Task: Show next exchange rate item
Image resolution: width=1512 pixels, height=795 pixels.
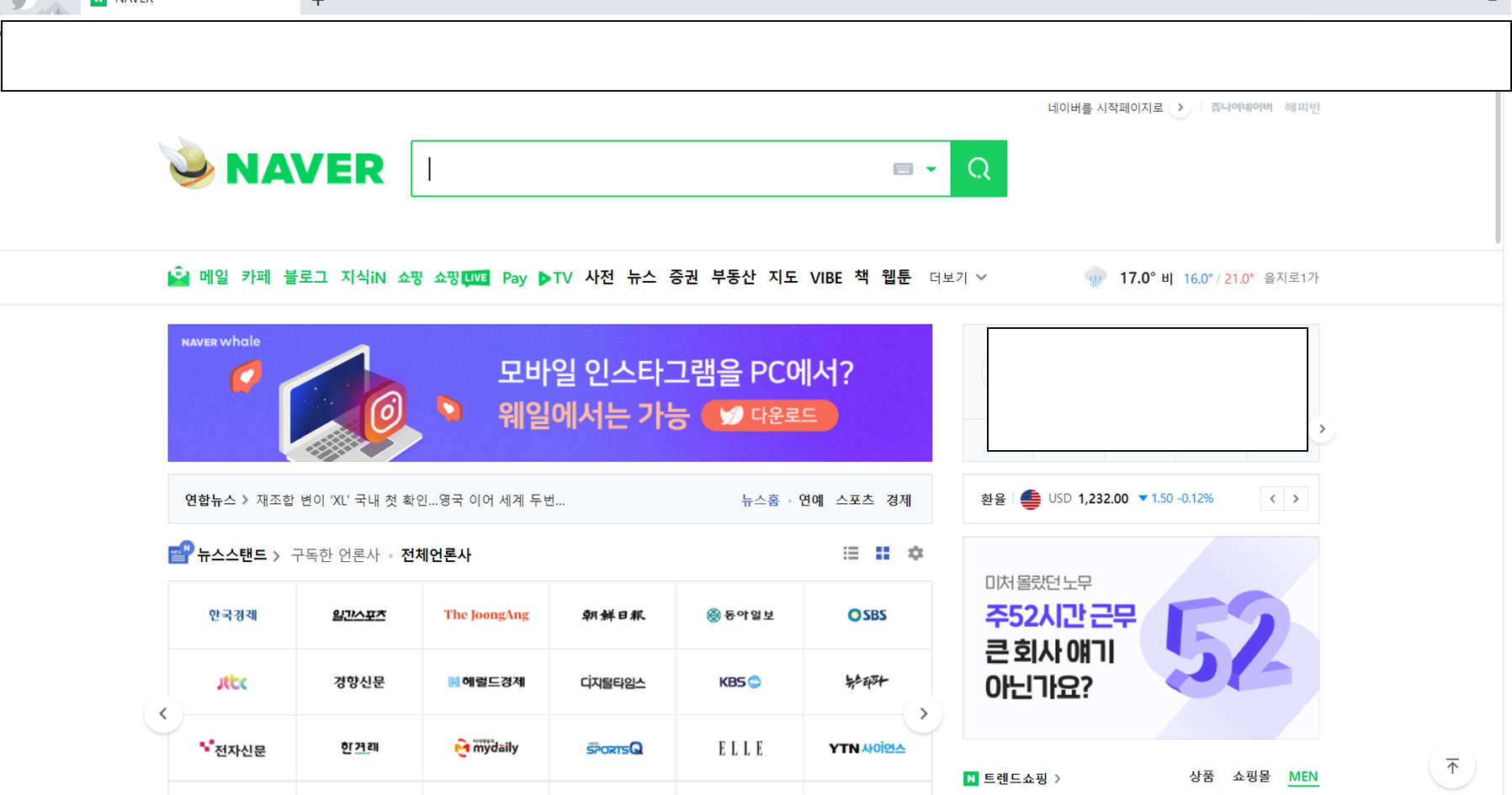Action: (x=1296, y=499)
